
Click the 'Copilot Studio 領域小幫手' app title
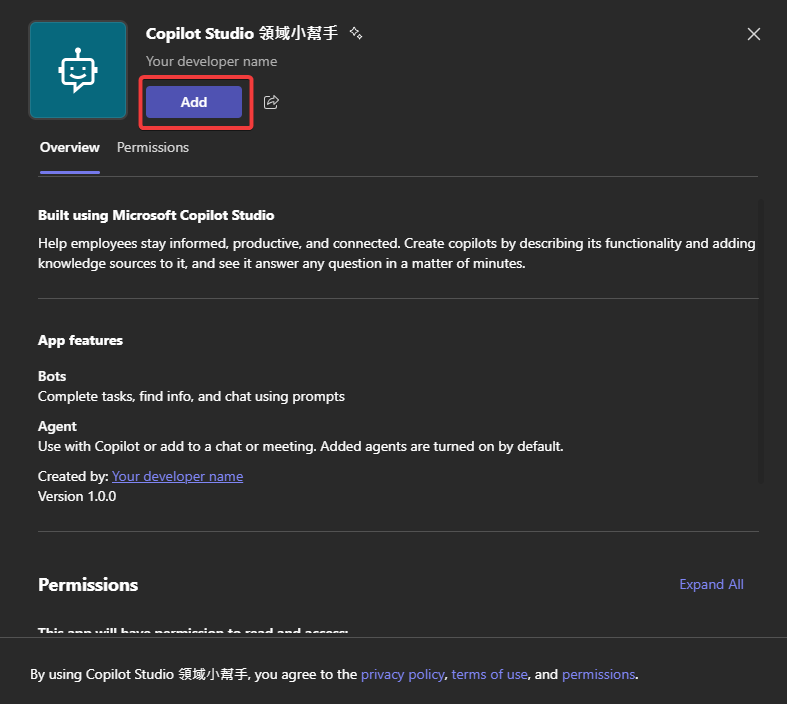pos(241,33)
